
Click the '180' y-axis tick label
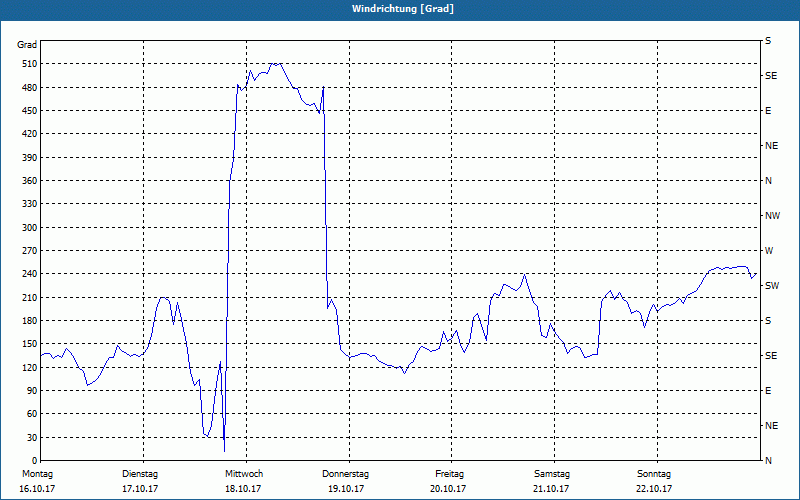point(31,321)
